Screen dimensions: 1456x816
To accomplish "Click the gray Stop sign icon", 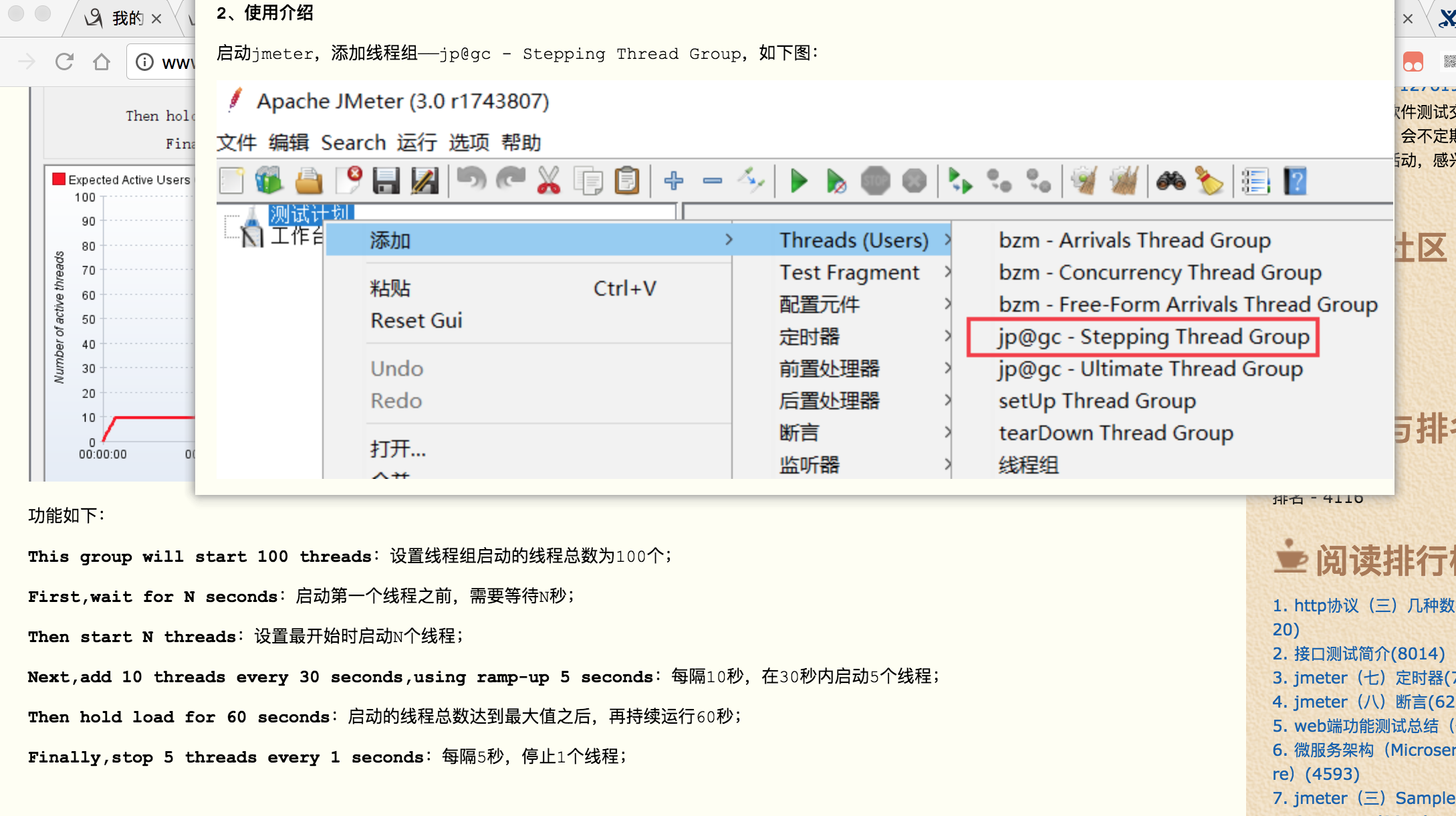I will [x=875, y=181].
